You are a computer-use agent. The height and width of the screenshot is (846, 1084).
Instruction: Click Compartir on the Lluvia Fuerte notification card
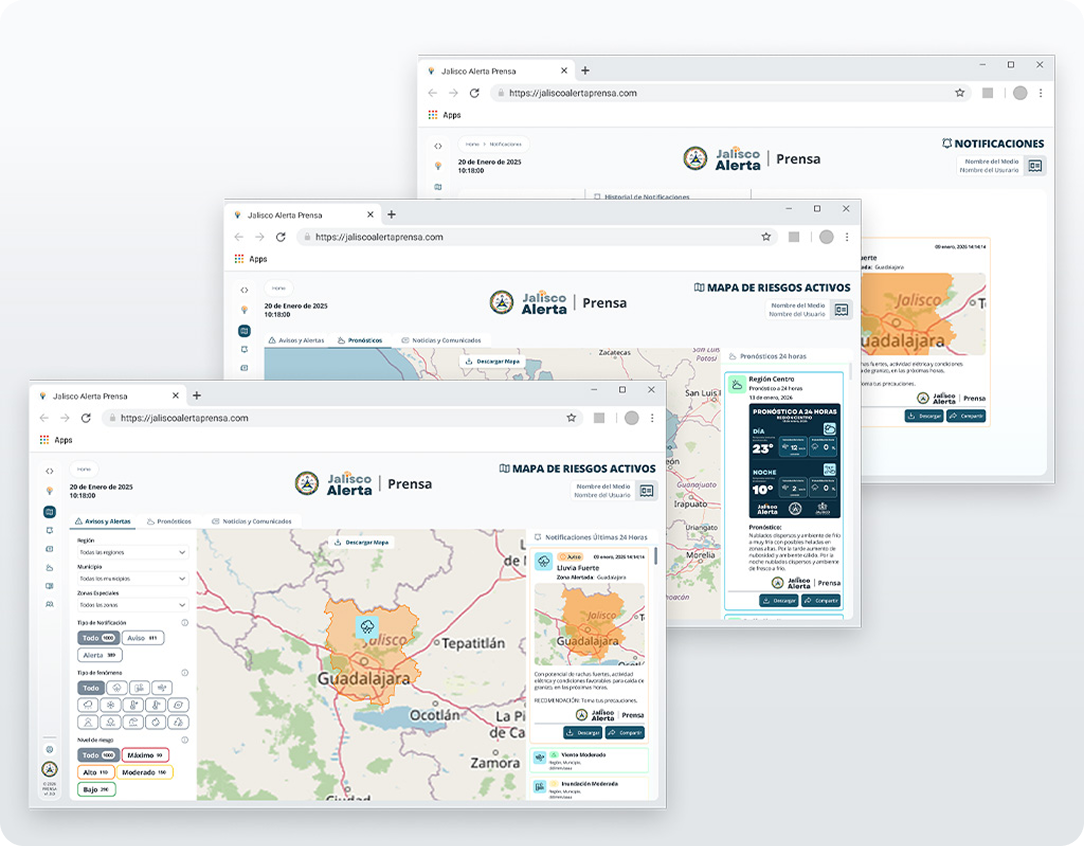click(x=625, y=733)
